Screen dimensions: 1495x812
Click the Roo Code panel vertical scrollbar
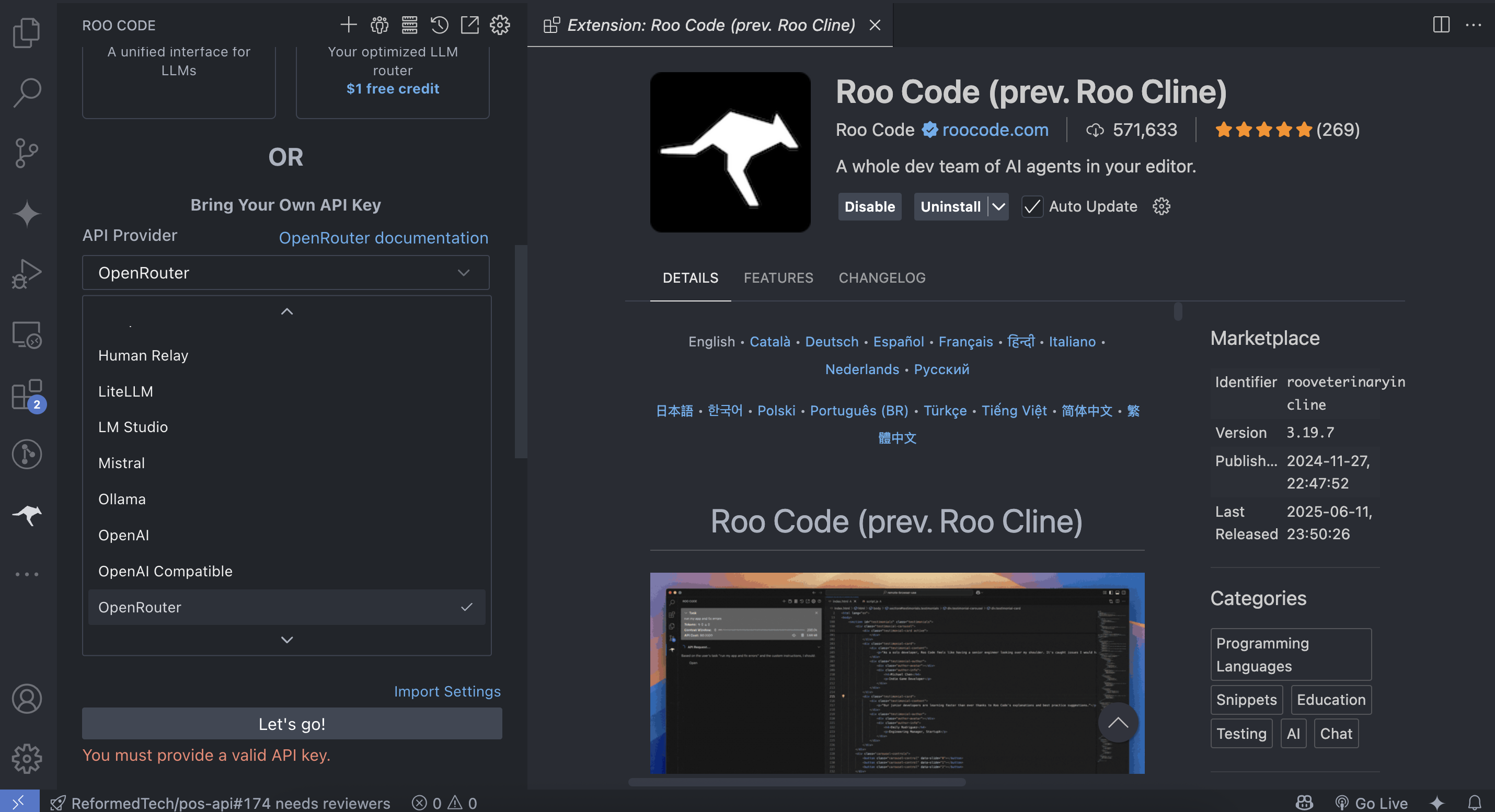pyautogui.click(x=521, y=352)
